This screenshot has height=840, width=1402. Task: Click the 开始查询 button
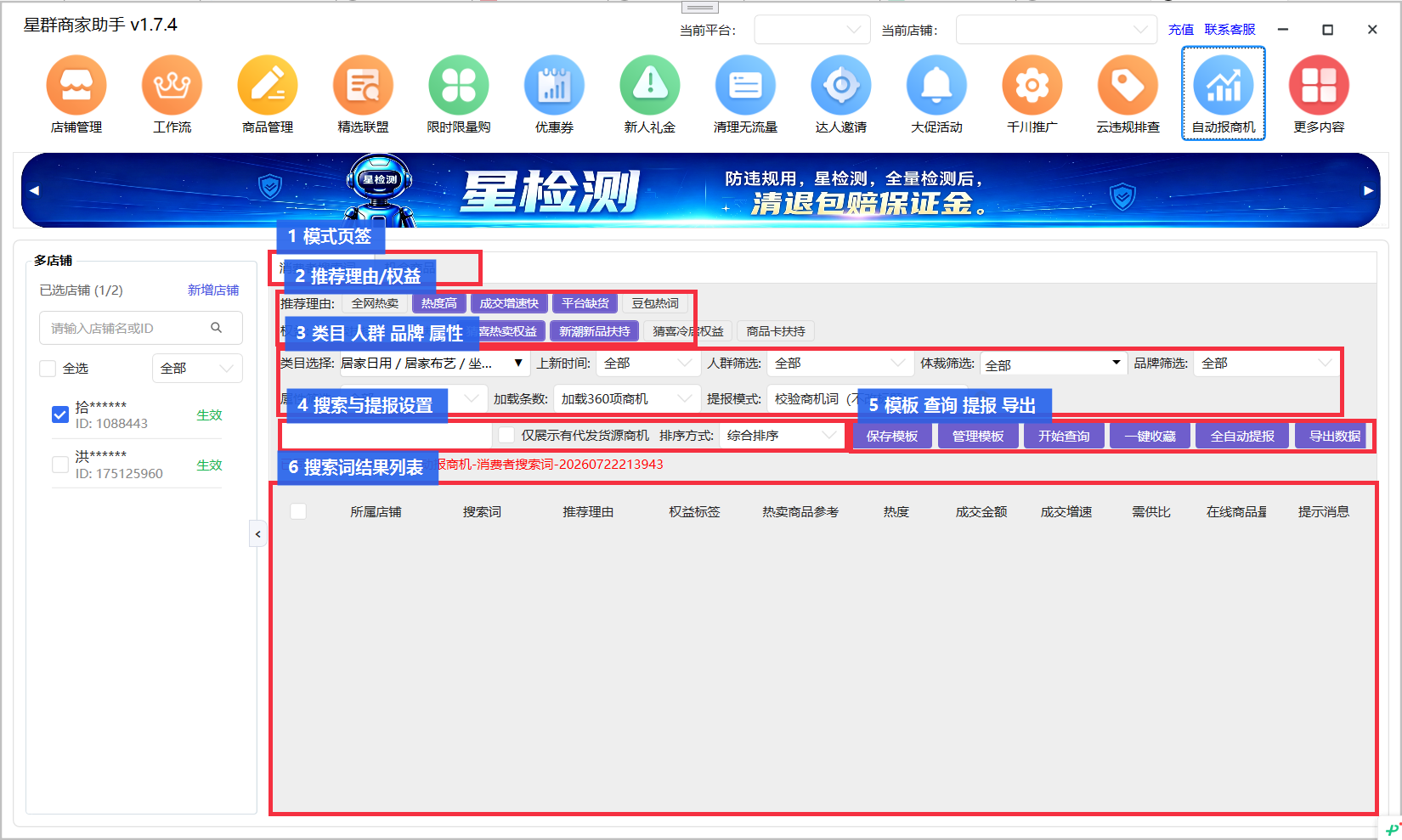pos(1064,436)
